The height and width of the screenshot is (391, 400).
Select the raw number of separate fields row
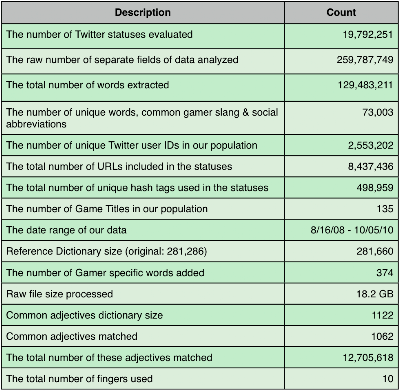(x=200, y=61)
